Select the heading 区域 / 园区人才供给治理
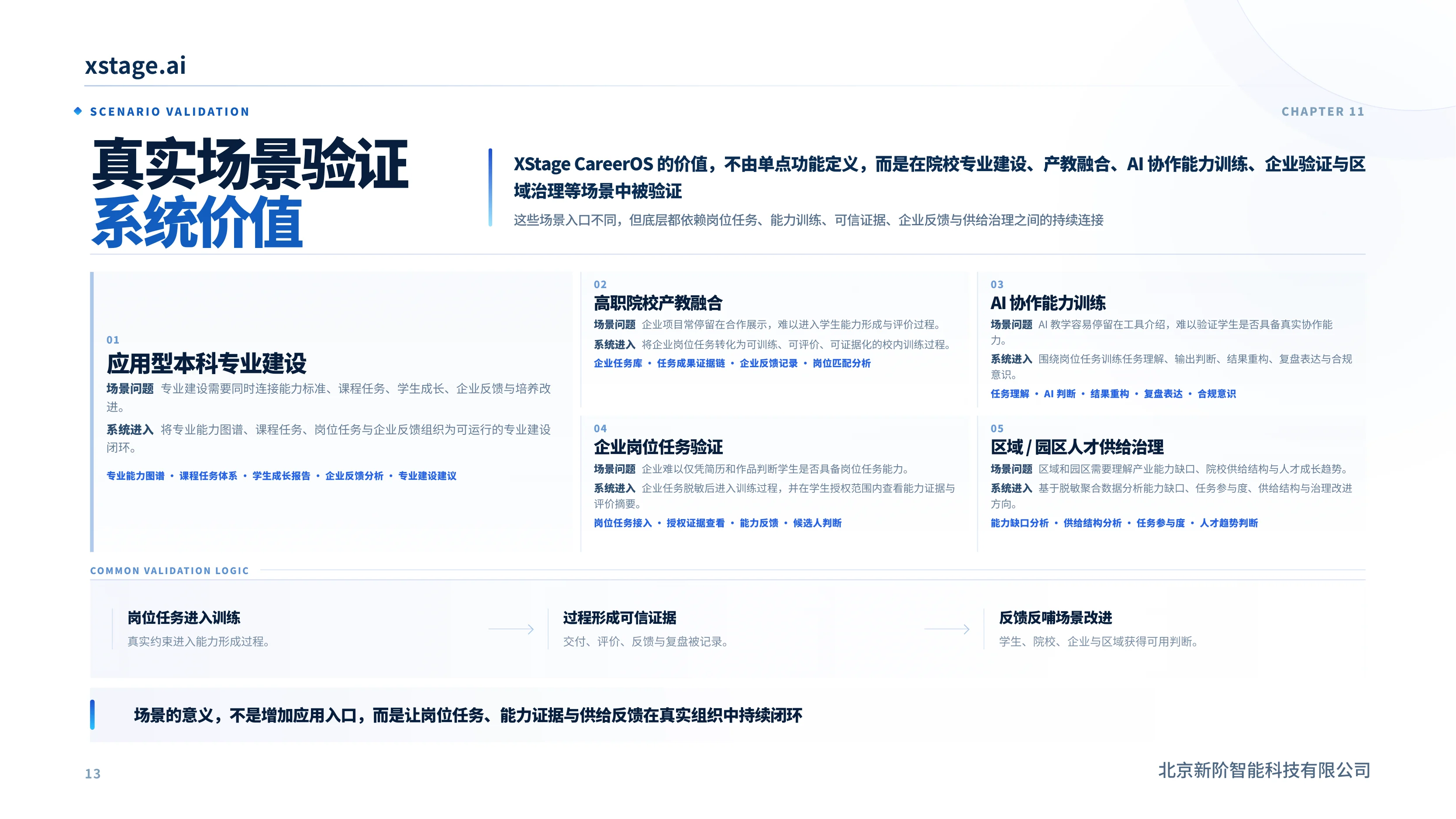1456x819 pixels. (1077, 447)
